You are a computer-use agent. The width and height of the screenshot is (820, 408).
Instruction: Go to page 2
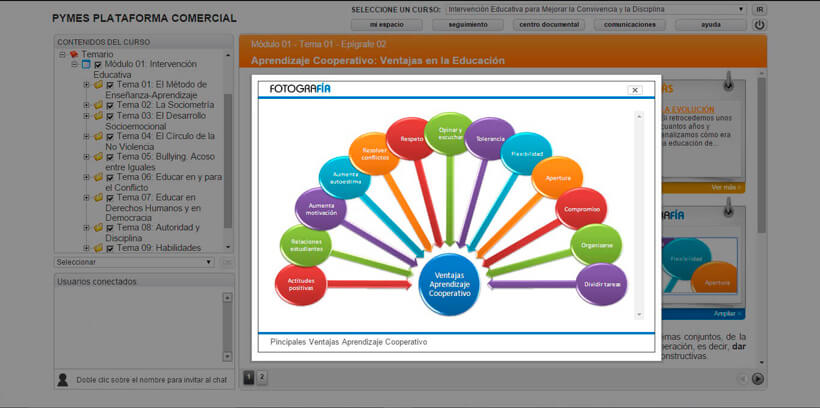point(262,377)
